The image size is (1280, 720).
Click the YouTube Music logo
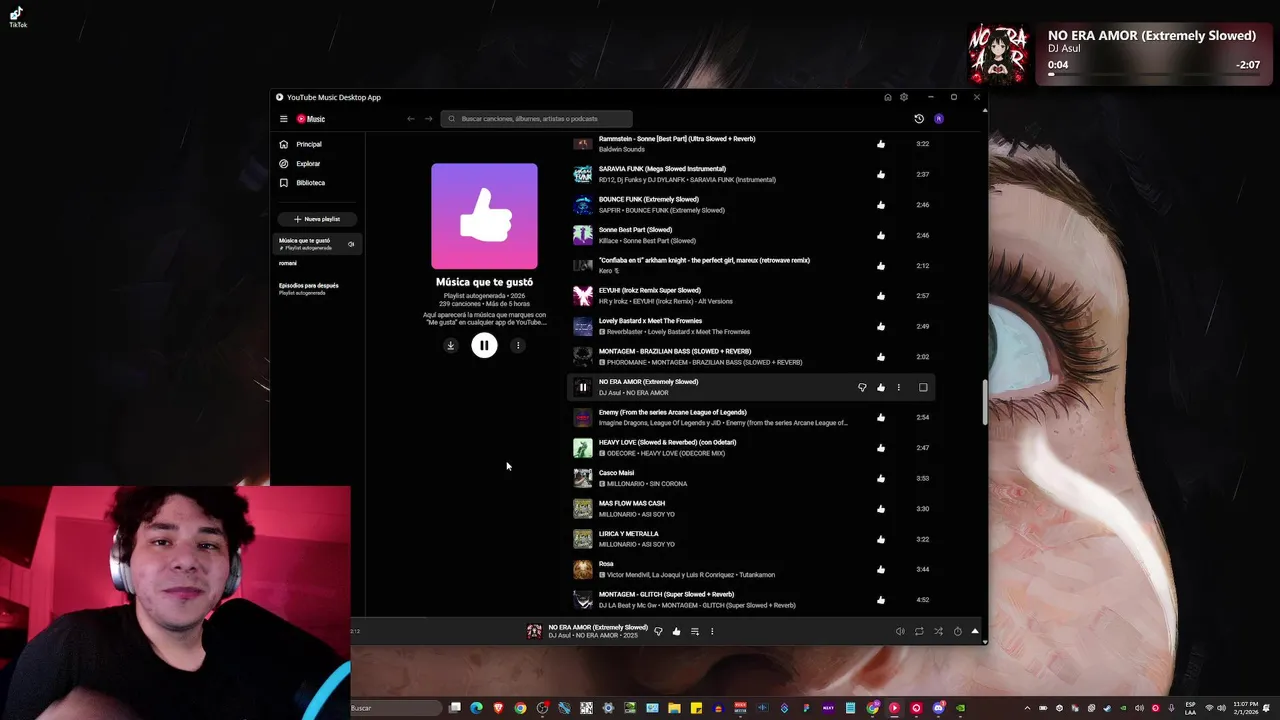tap(311, 119)
